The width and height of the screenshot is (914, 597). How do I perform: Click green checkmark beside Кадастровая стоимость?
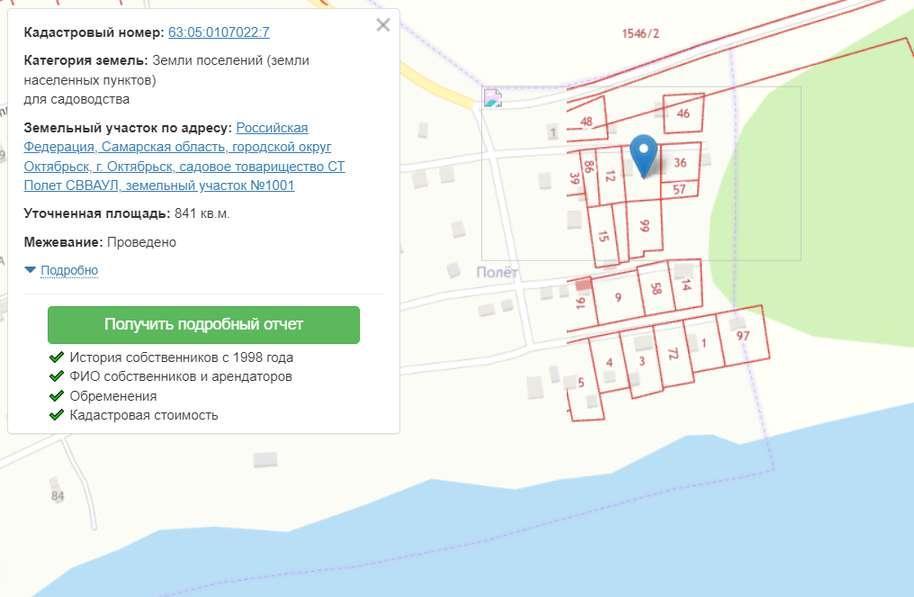[x=57, y=415]
